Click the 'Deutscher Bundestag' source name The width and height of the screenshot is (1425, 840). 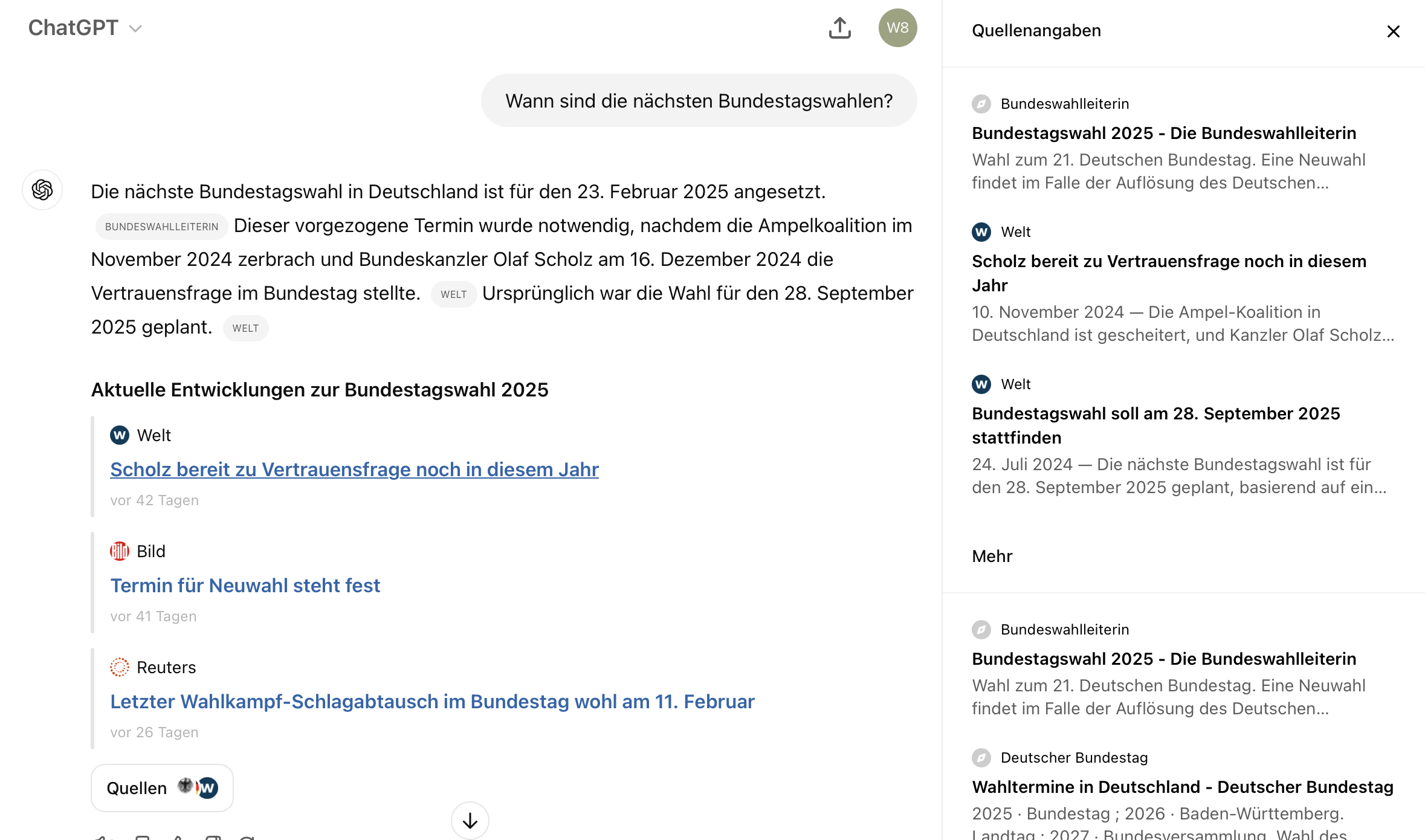[x=1074, y=758]
